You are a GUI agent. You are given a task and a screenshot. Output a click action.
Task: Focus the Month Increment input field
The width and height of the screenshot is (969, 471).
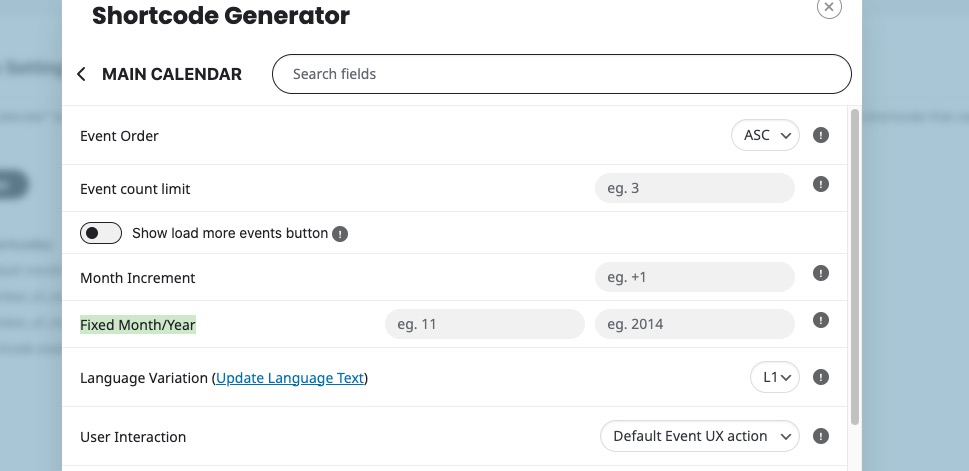click(x=694, y=277)
